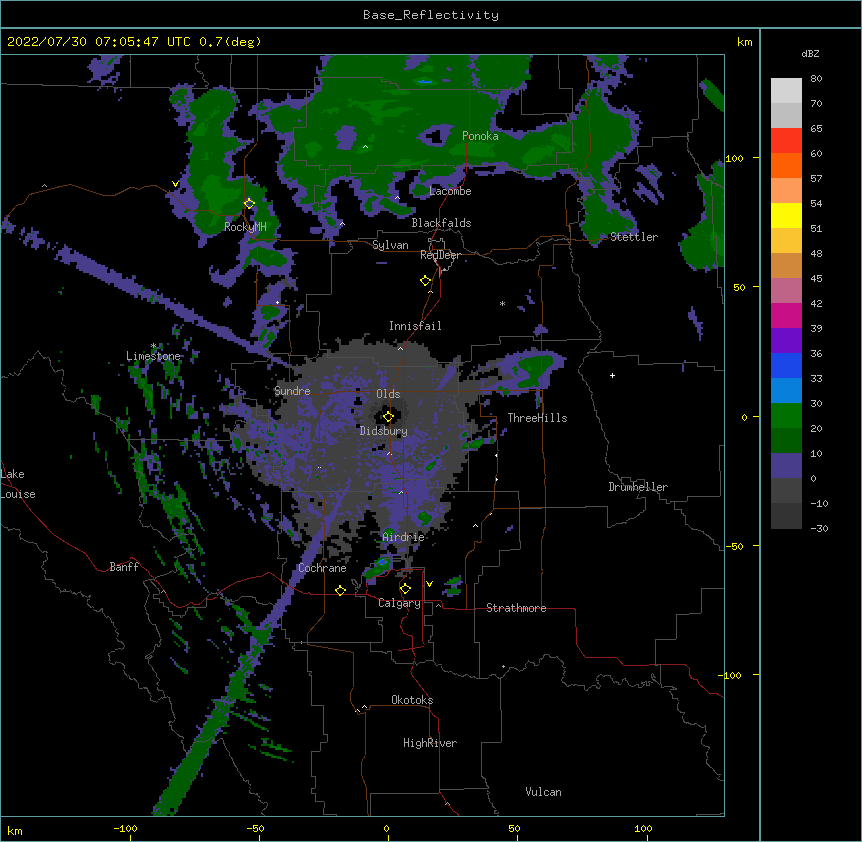Viewport: 862px width, 842px height.
Task: Click the green echo cell northwest of ThreeHills
Action: (x=533, y=368)
